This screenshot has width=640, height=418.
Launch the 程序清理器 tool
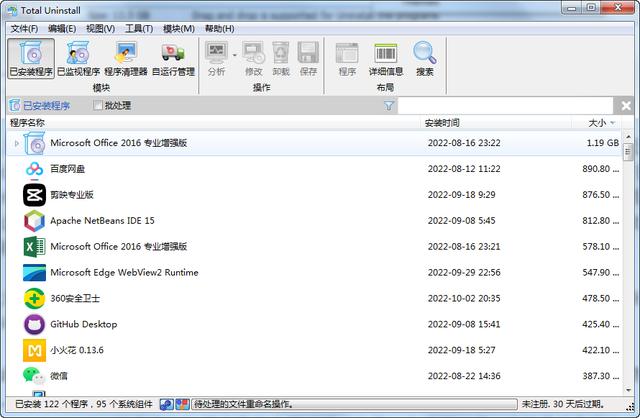(126, 58)
